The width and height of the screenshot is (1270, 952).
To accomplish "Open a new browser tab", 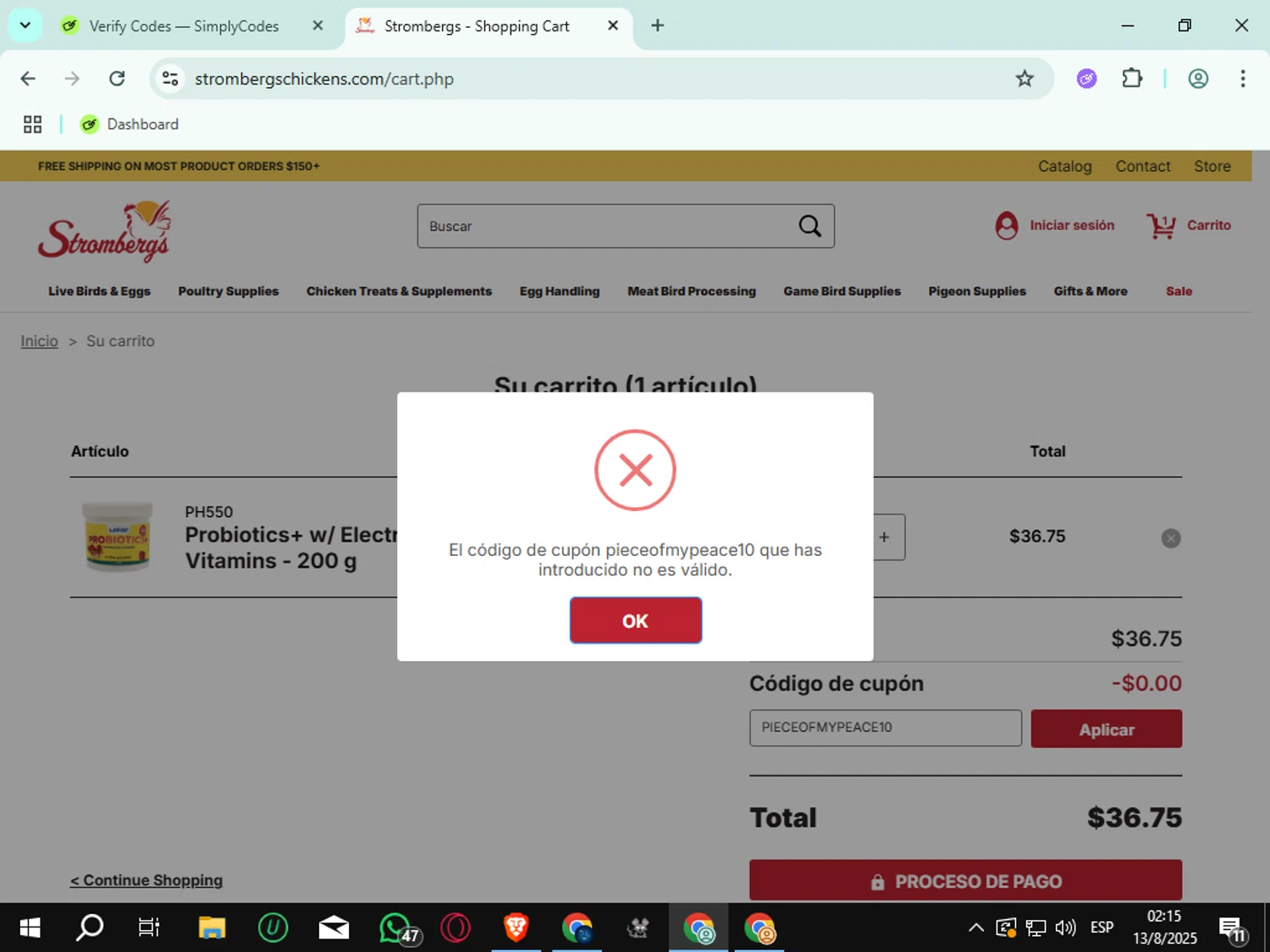I will [x=657, y=25].
